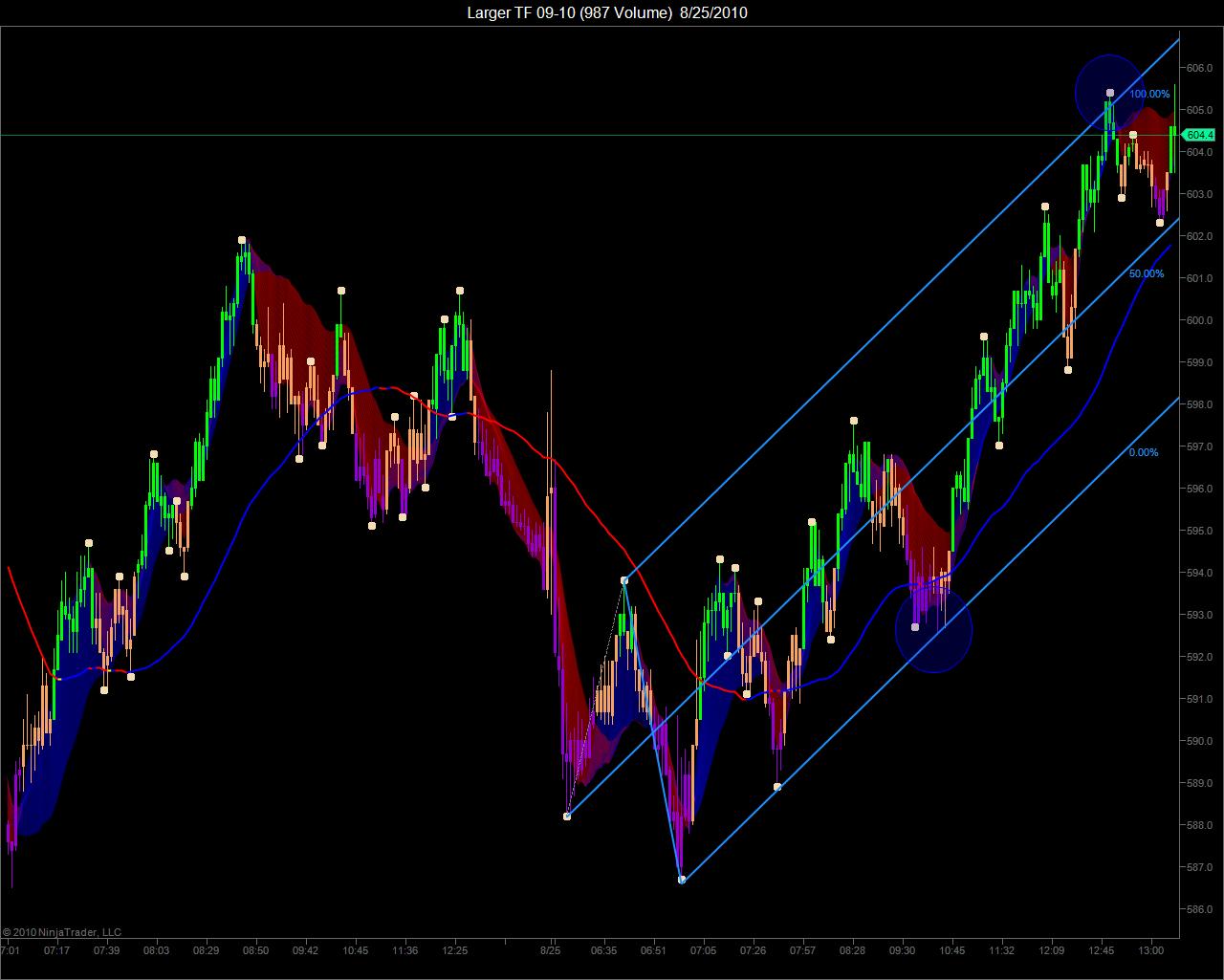1224x980 pixels.
Task: Click the 591.0 price axis label
Action: [x=1199, y=699]
